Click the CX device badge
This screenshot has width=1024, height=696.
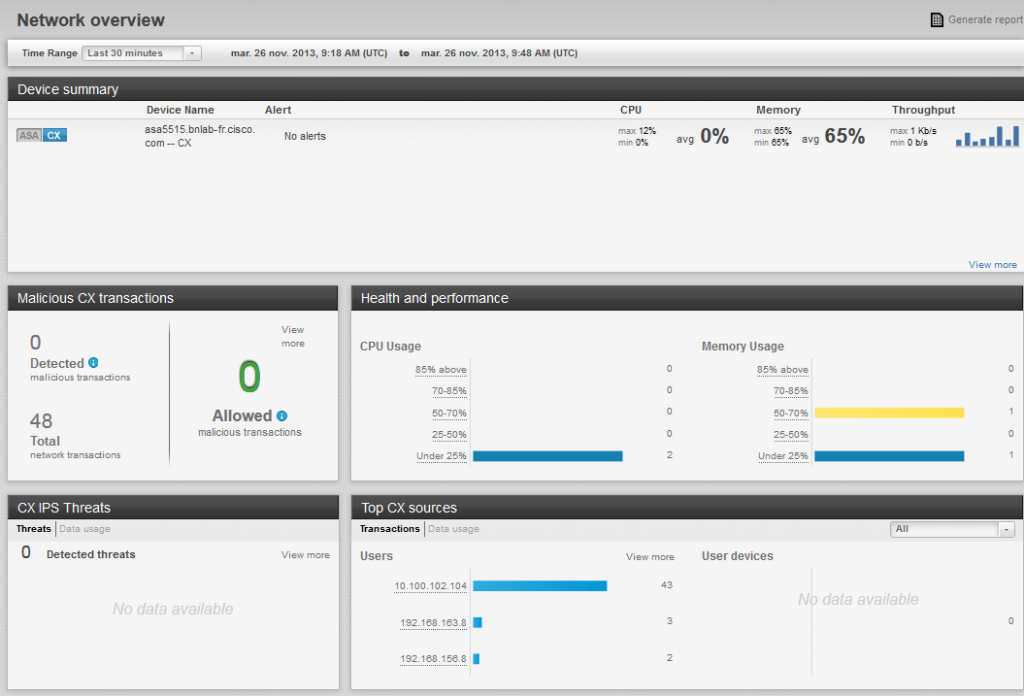[55, 135]
